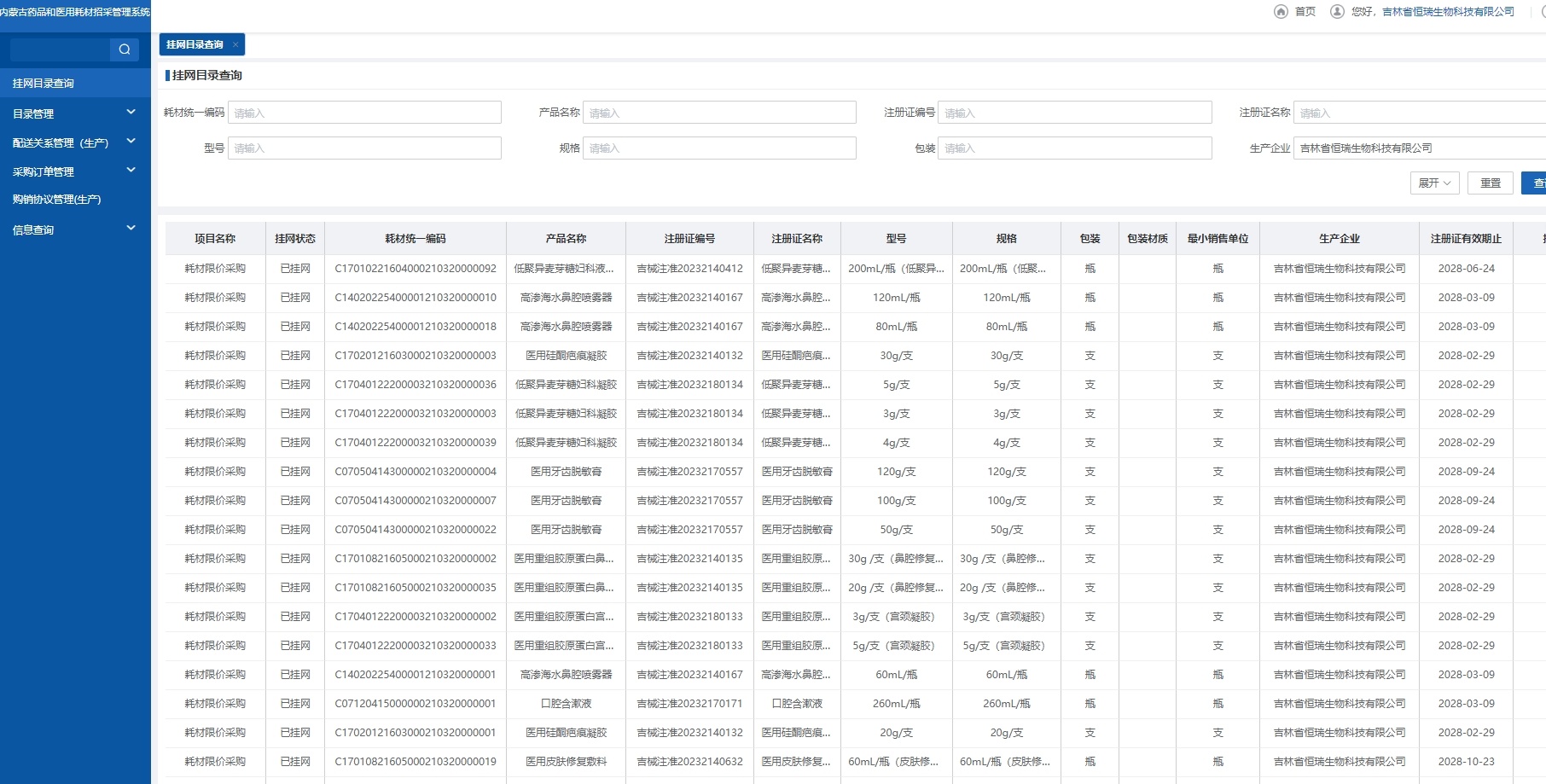Click expiry date 2028-10-23
The image size is (1546, 784).
[x=1466, y=761]
